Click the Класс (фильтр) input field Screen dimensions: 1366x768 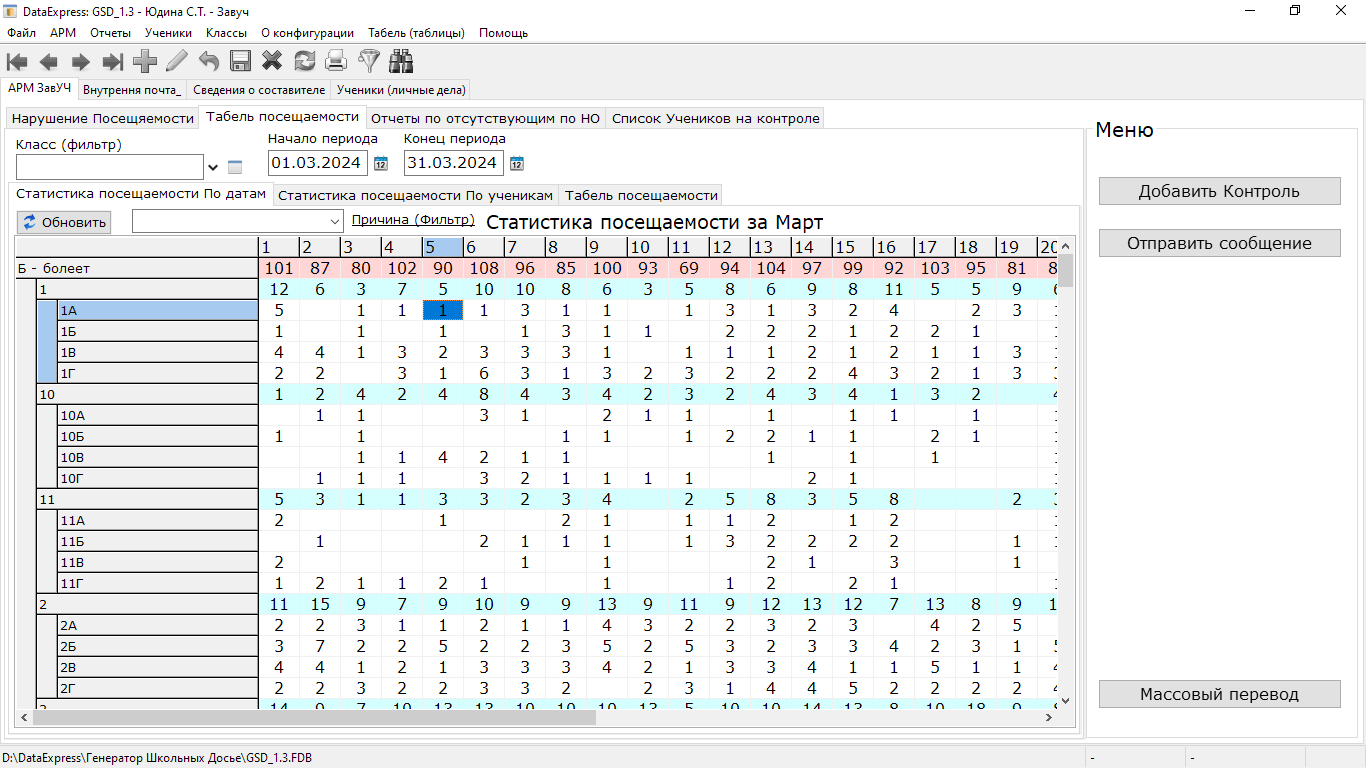coord(110,167)
